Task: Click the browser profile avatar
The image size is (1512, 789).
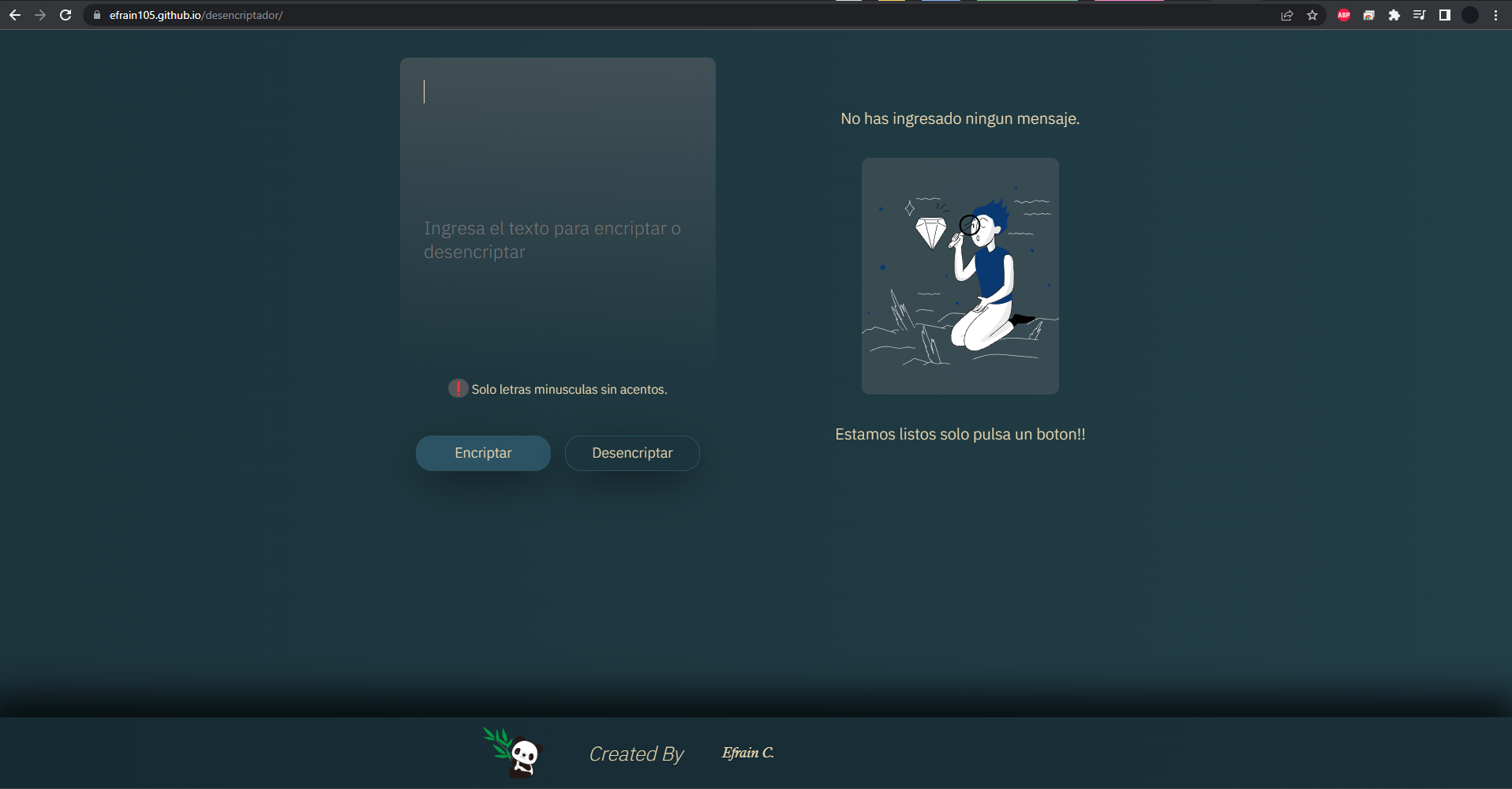Action: (1469, 15)
